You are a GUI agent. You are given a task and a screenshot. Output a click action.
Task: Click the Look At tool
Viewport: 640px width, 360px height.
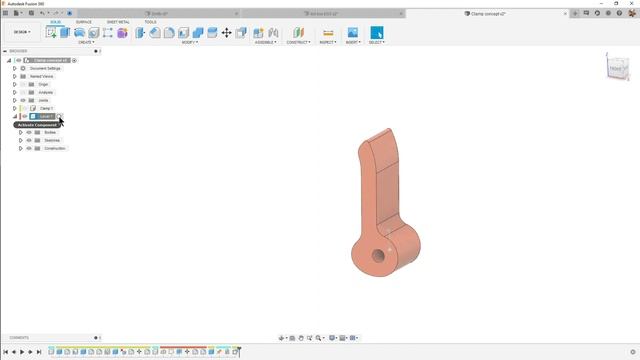click(x=292, y=338)
